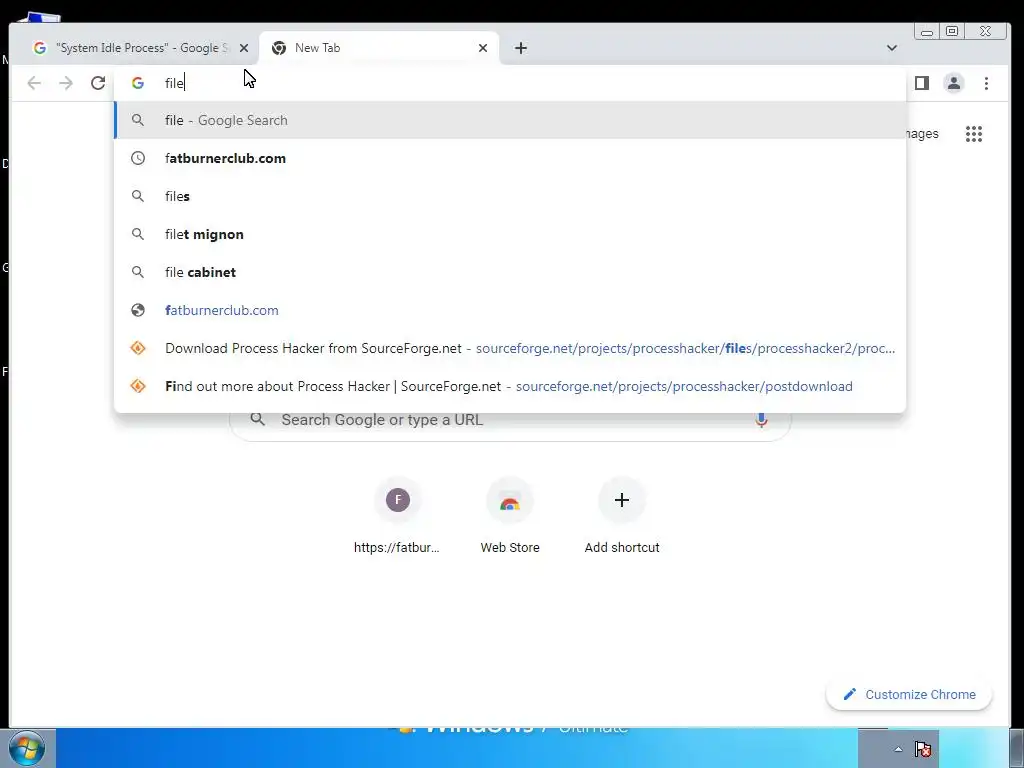Viewport: 1024px width, 768px height.
Task: Open a new tab with plus button
Action: pos(520,48)
